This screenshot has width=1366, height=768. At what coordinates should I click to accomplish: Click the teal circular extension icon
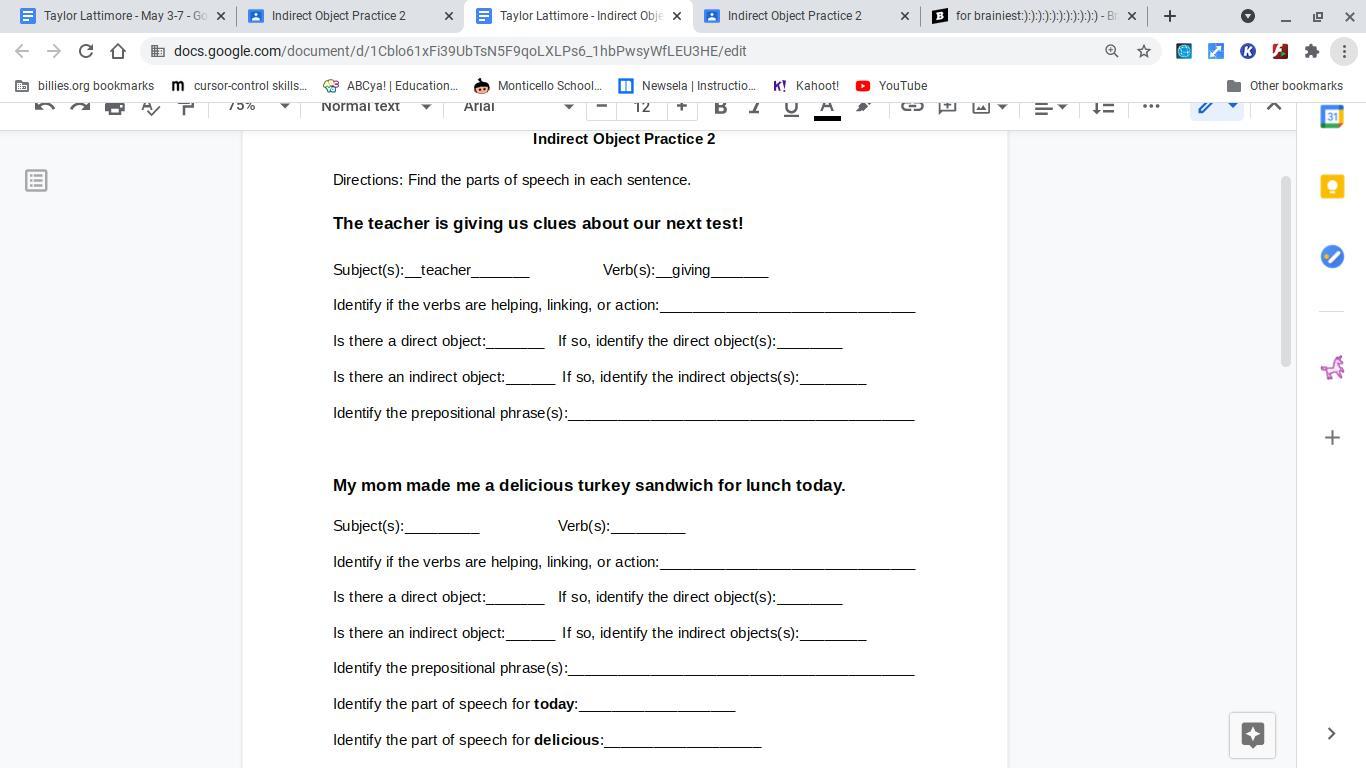pyautogui.click(x=1184, y=51)
